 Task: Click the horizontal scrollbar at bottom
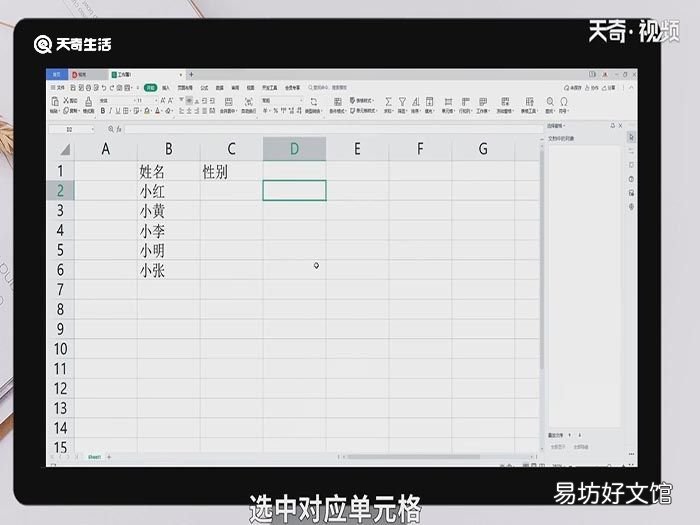pyautogui.click(x=413, y=457)
